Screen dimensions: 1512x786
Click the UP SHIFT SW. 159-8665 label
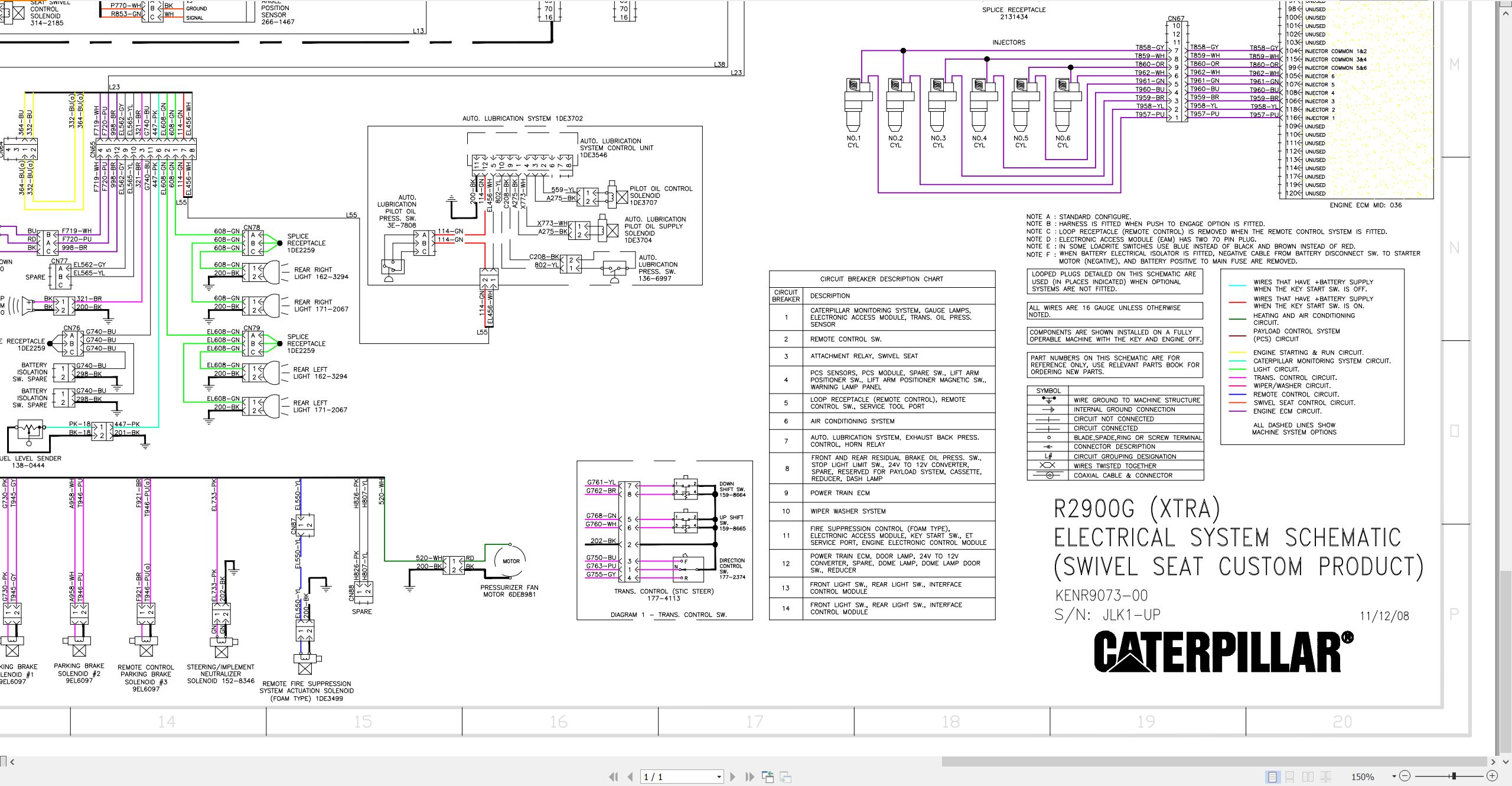(732, 523)
